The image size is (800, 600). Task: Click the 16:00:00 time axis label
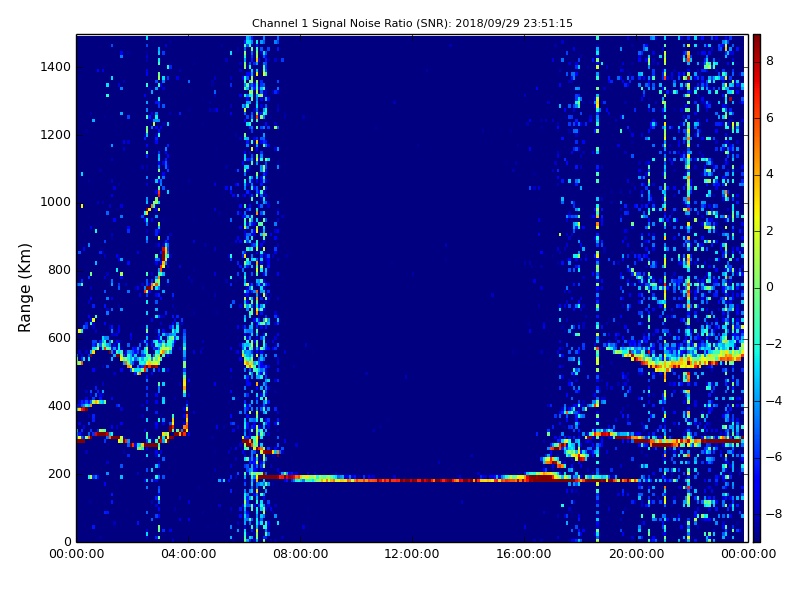tap(524, 554)
